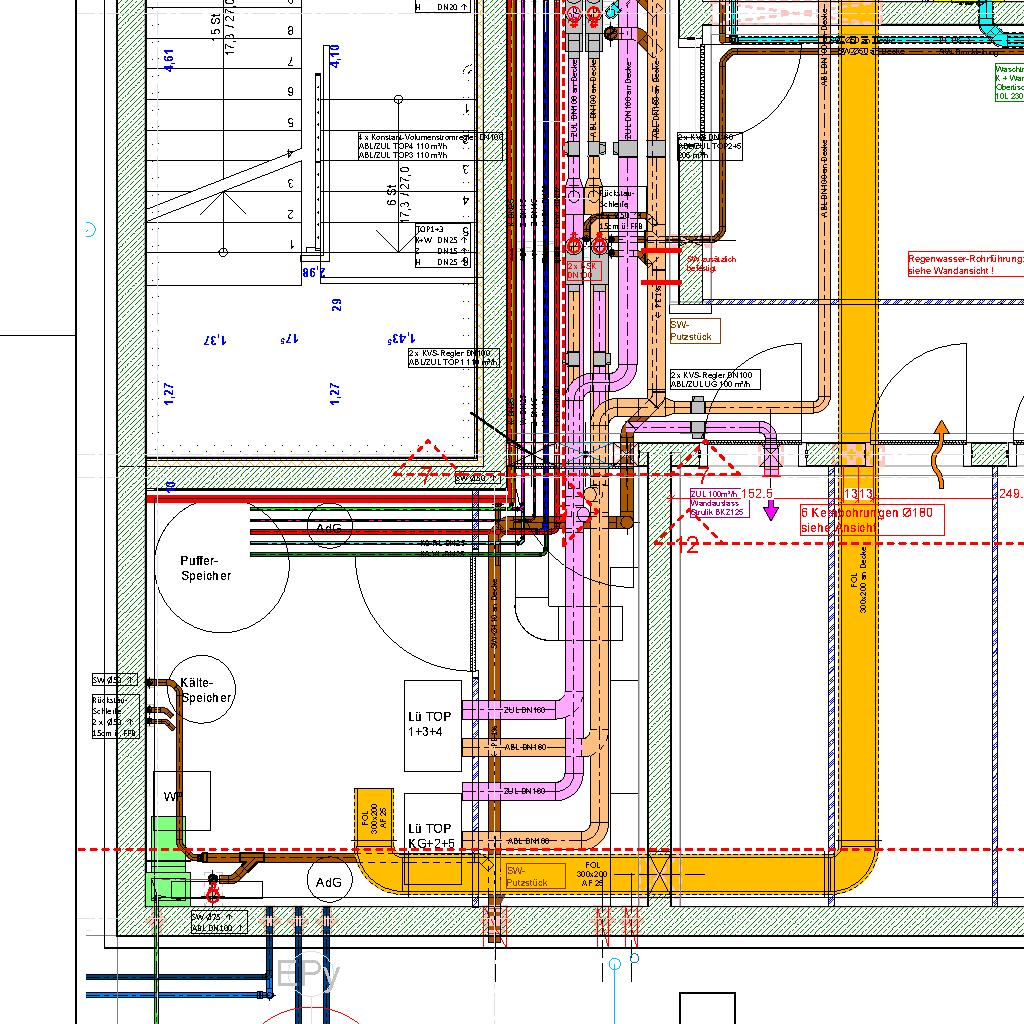Select the Lü TOP KG+2+5 unit box
The image size is (1024, 1024).
point(433,837)
